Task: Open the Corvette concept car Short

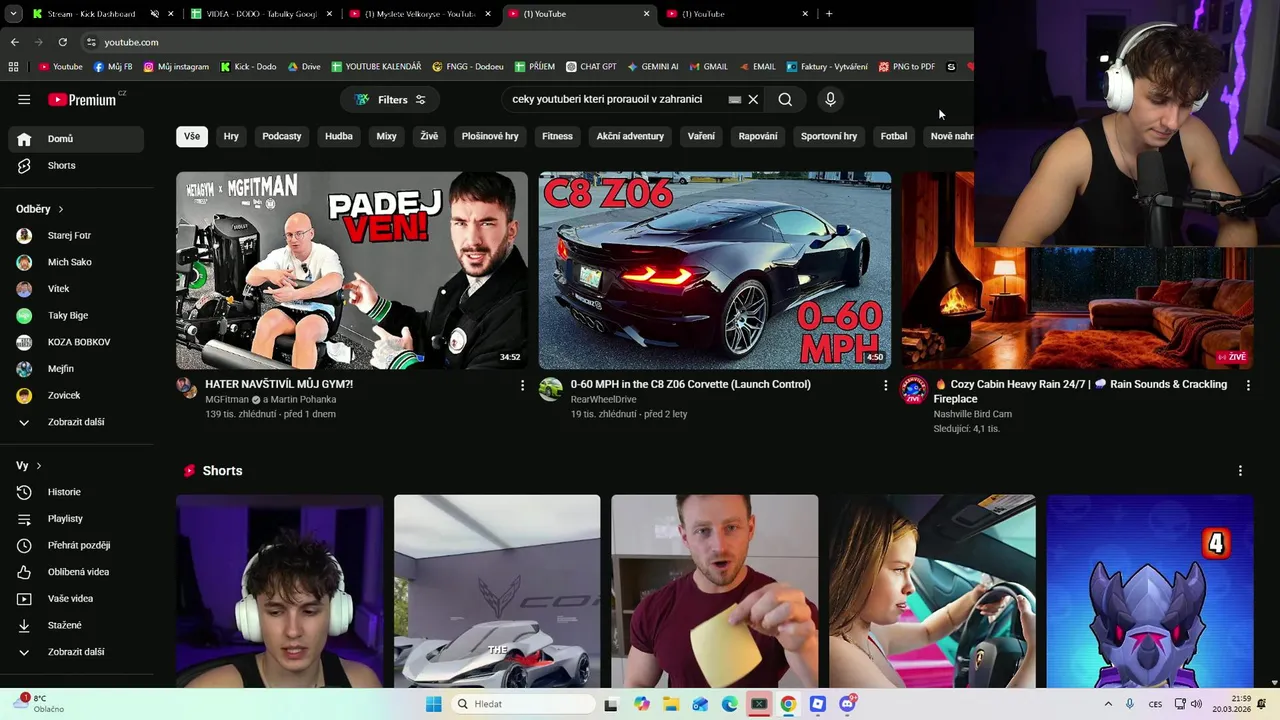Action: pyautogui.click(x=497, y=592)
